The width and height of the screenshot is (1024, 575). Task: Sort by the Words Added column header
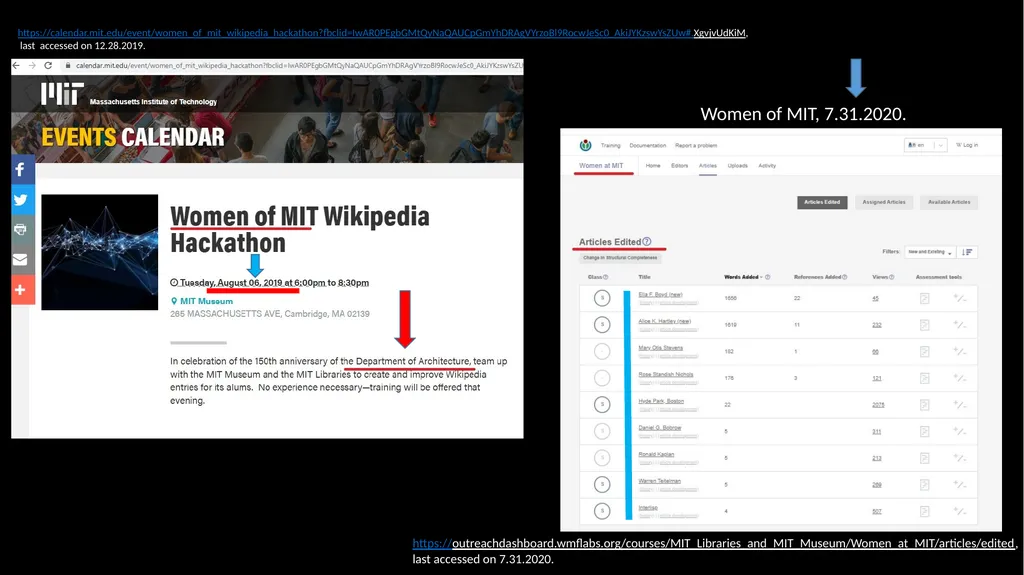(x=743, y=277)
